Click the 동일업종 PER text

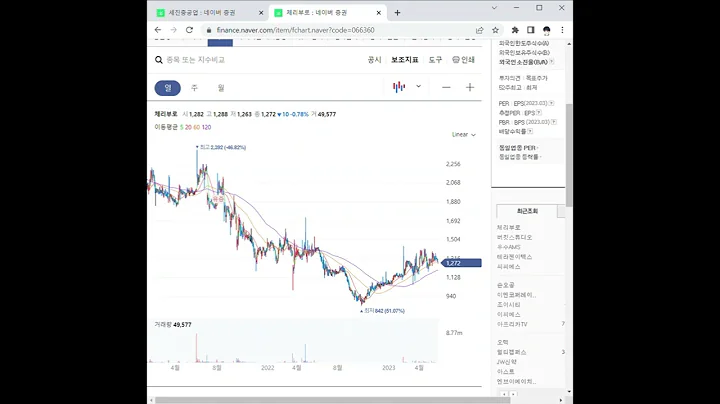point(518,148)
